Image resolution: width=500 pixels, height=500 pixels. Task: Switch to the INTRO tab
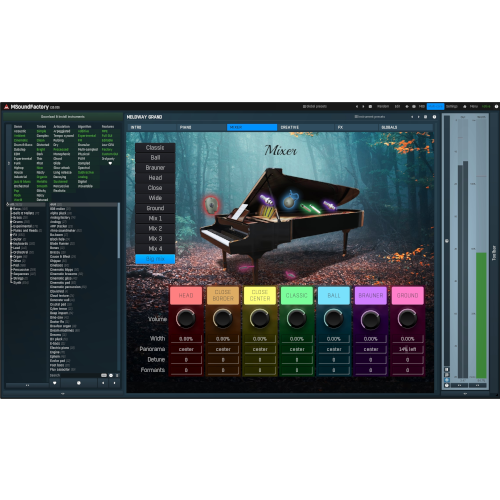[152, 127]
